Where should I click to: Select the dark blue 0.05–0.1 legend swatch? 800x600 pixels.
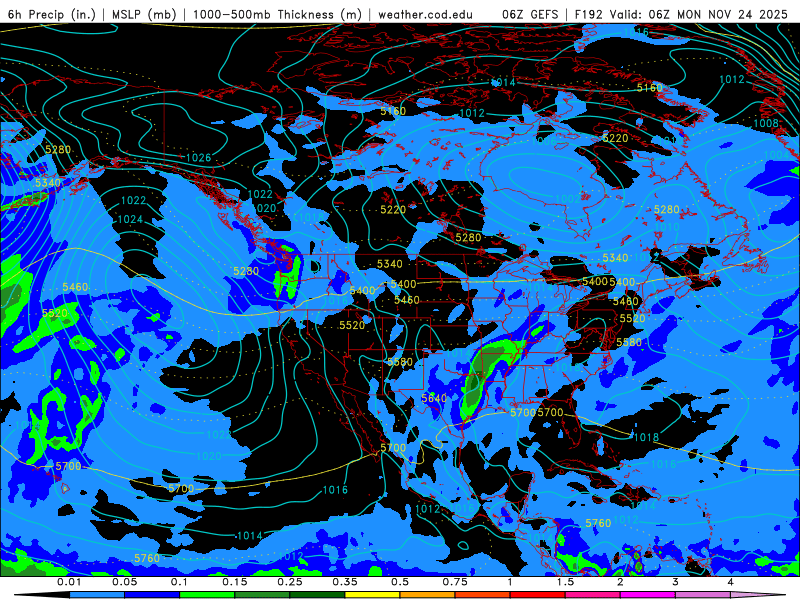tap(152, 595)
